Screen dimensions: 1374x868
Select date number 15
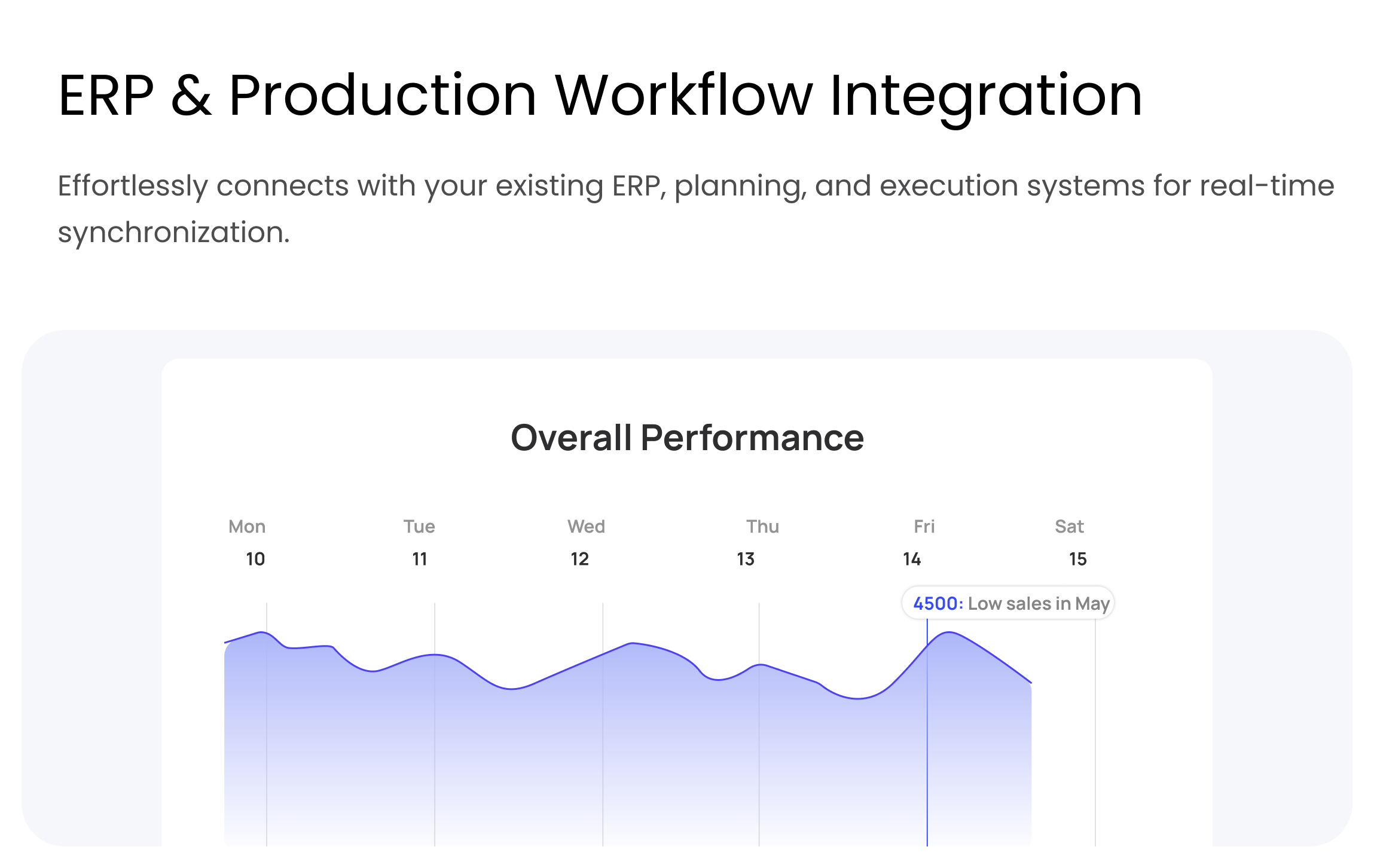tap(1077, 560)
